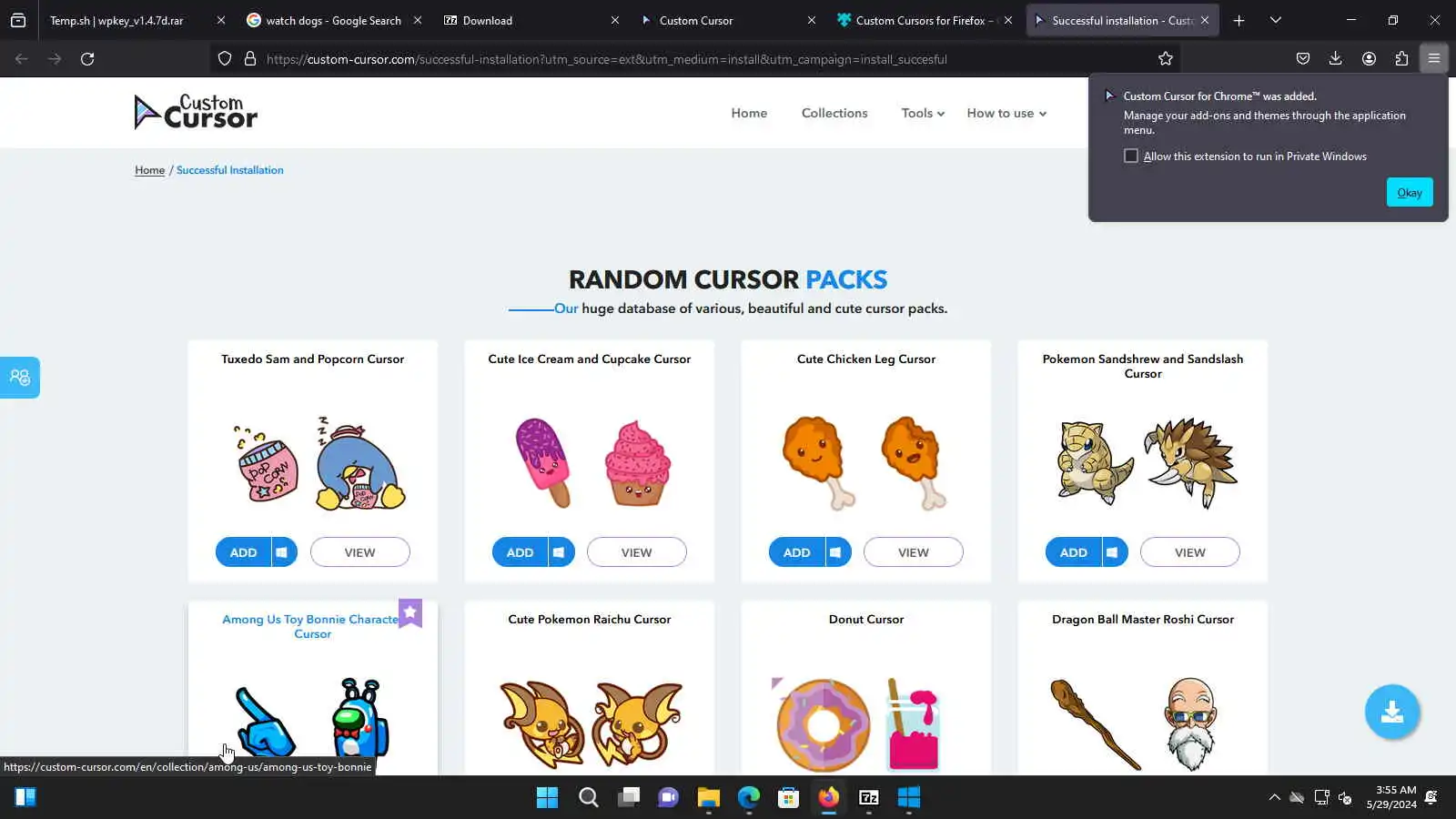The width and height of the screenshot is (1456, 819).
Task: Click the tracking protection shield icon
Action: pos(225,58)
